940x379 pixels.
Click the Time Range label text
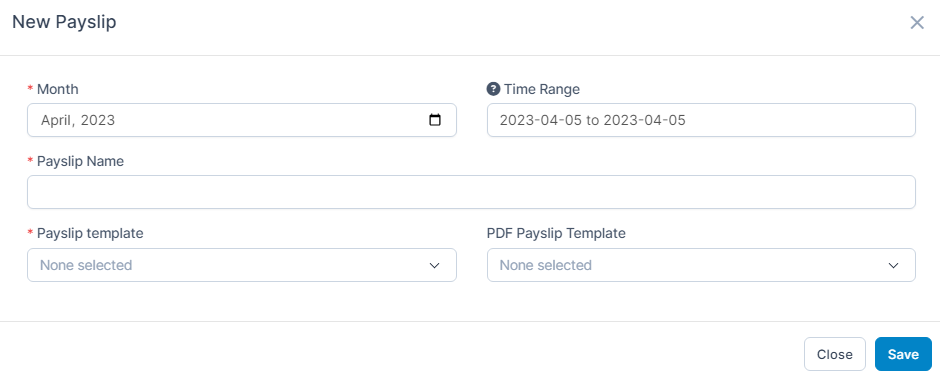tap(542, 89)
